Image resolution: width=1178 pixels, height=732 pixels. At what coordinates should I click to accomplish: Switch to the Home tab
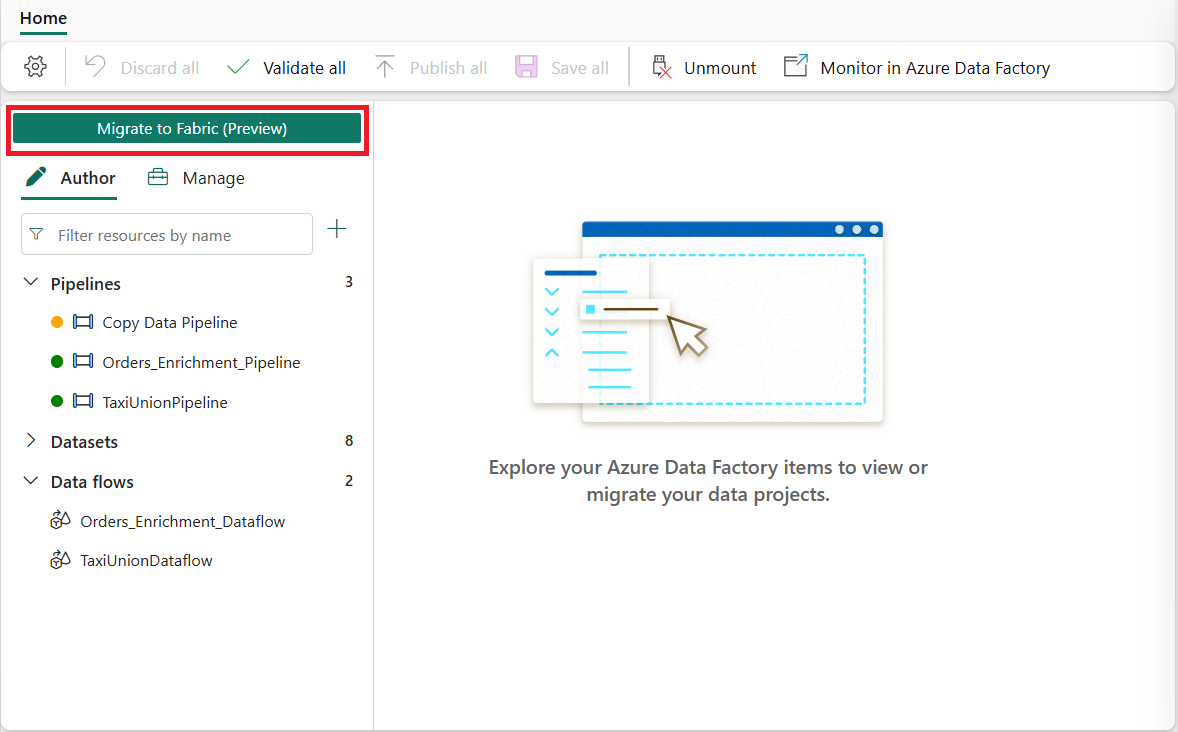(43, 18)
